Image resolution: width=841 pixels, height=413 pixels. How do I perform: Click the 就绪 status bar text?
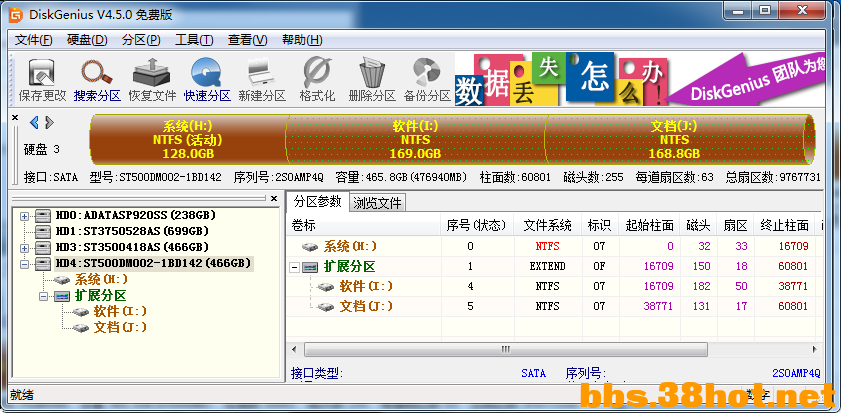click(22, 395)
